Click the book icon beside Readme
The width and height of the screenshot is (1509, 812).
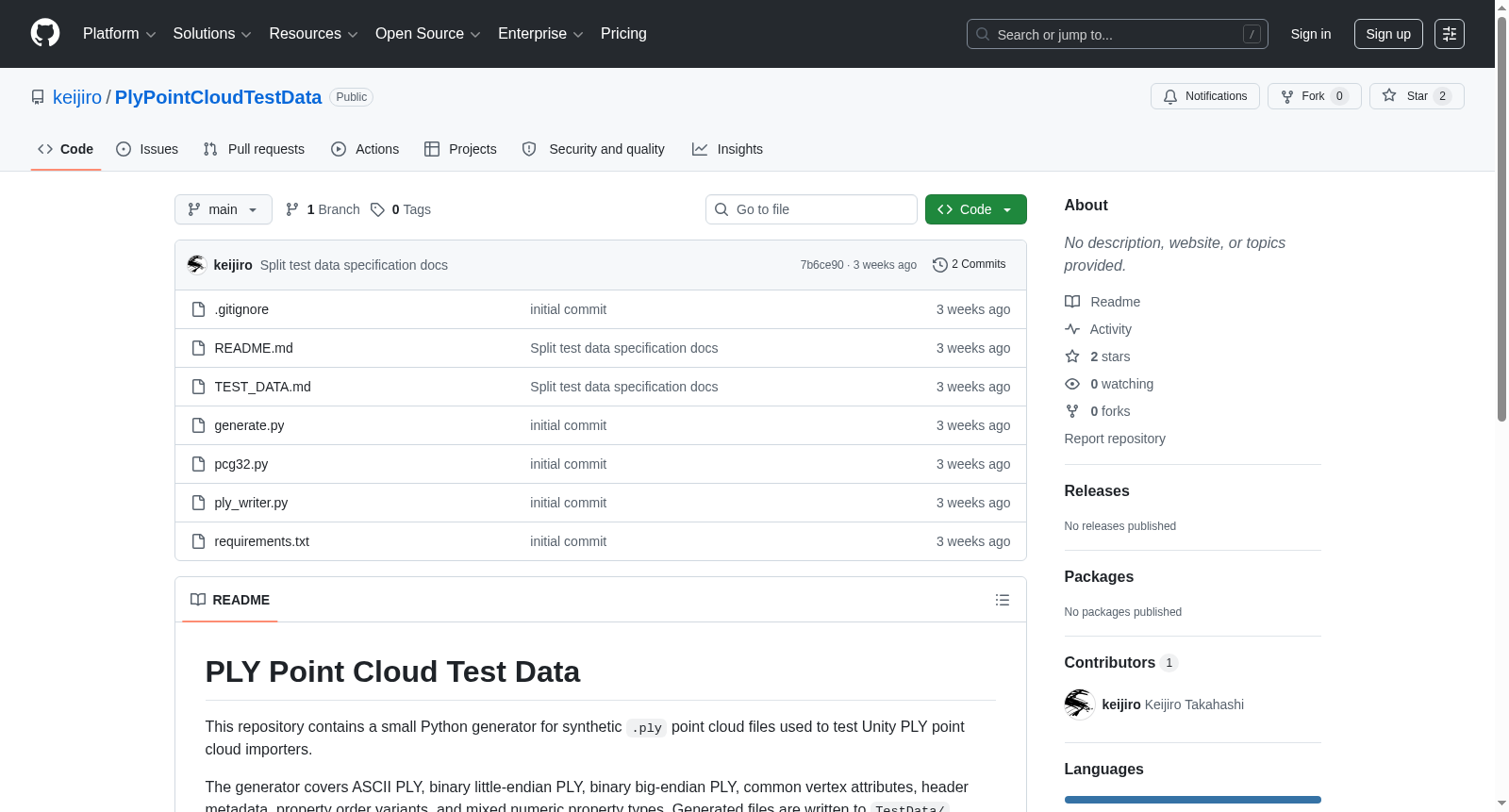pos(1072,302)
